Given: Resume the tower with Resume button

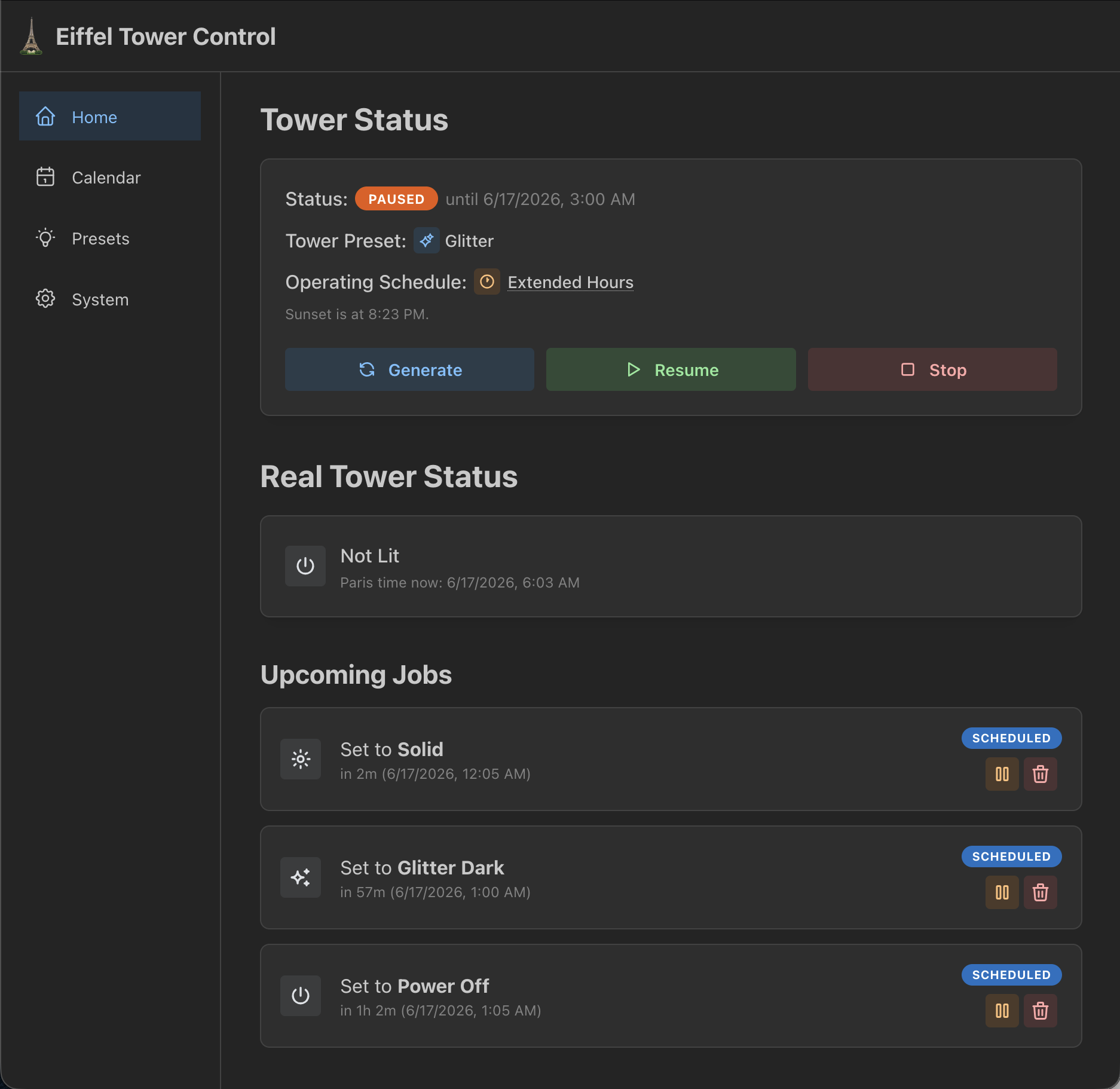Looking at the screenshot, I should (x=671, y=369).
